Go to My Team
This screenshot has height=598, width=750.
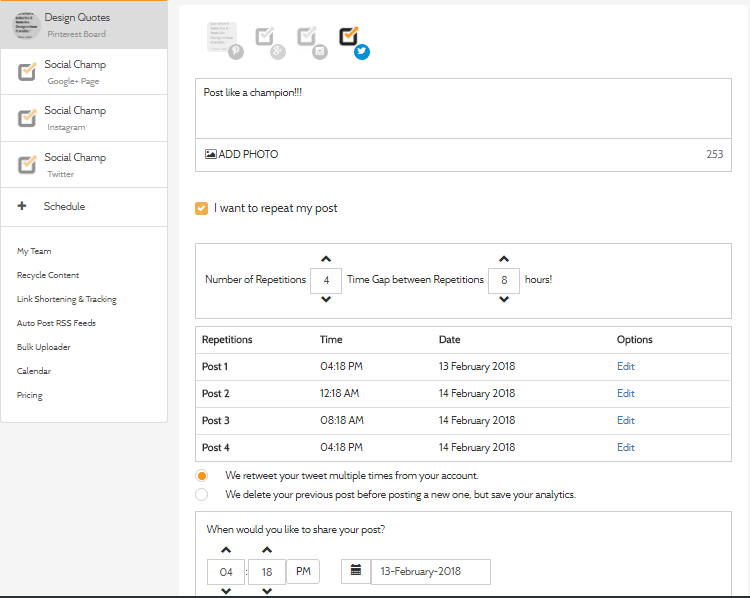pyautogui.click(x=34, y=251)
